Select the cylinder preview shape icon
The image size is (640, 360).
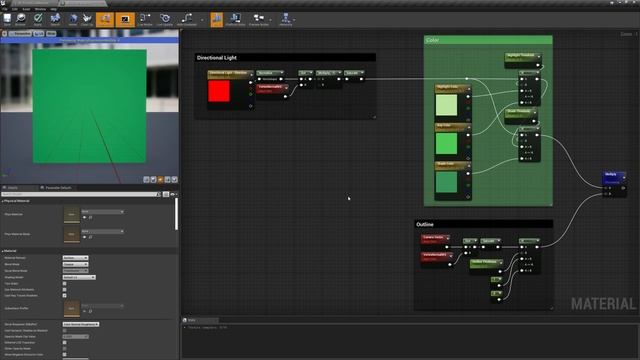pos(146,180)
